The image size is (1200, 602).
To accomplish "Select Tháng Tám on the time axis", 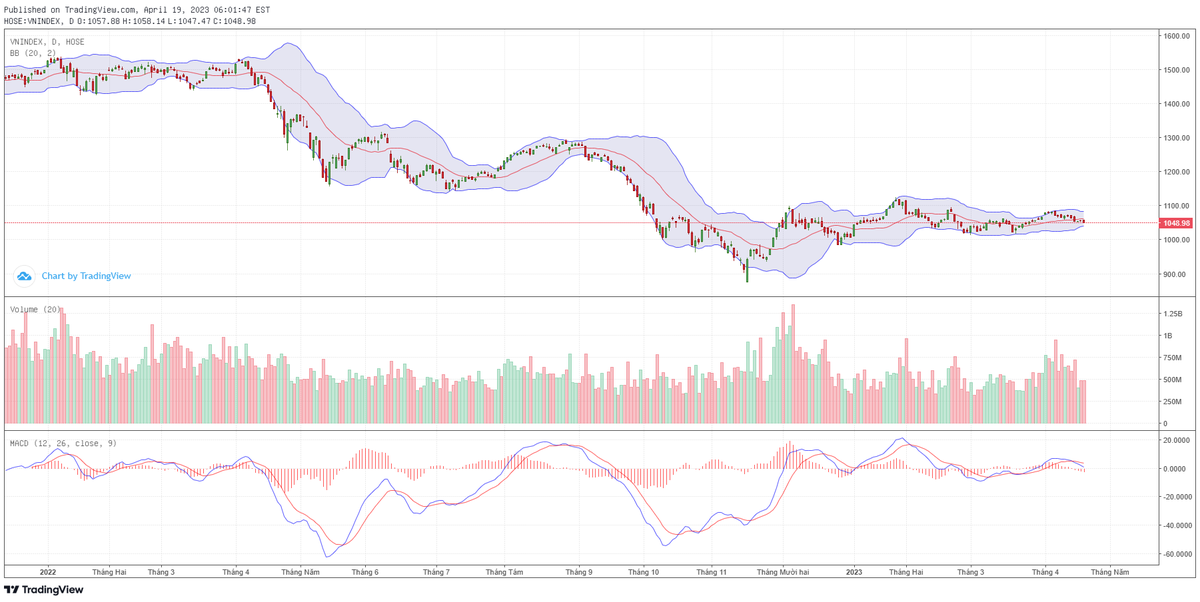I will [x=504, y=572].
